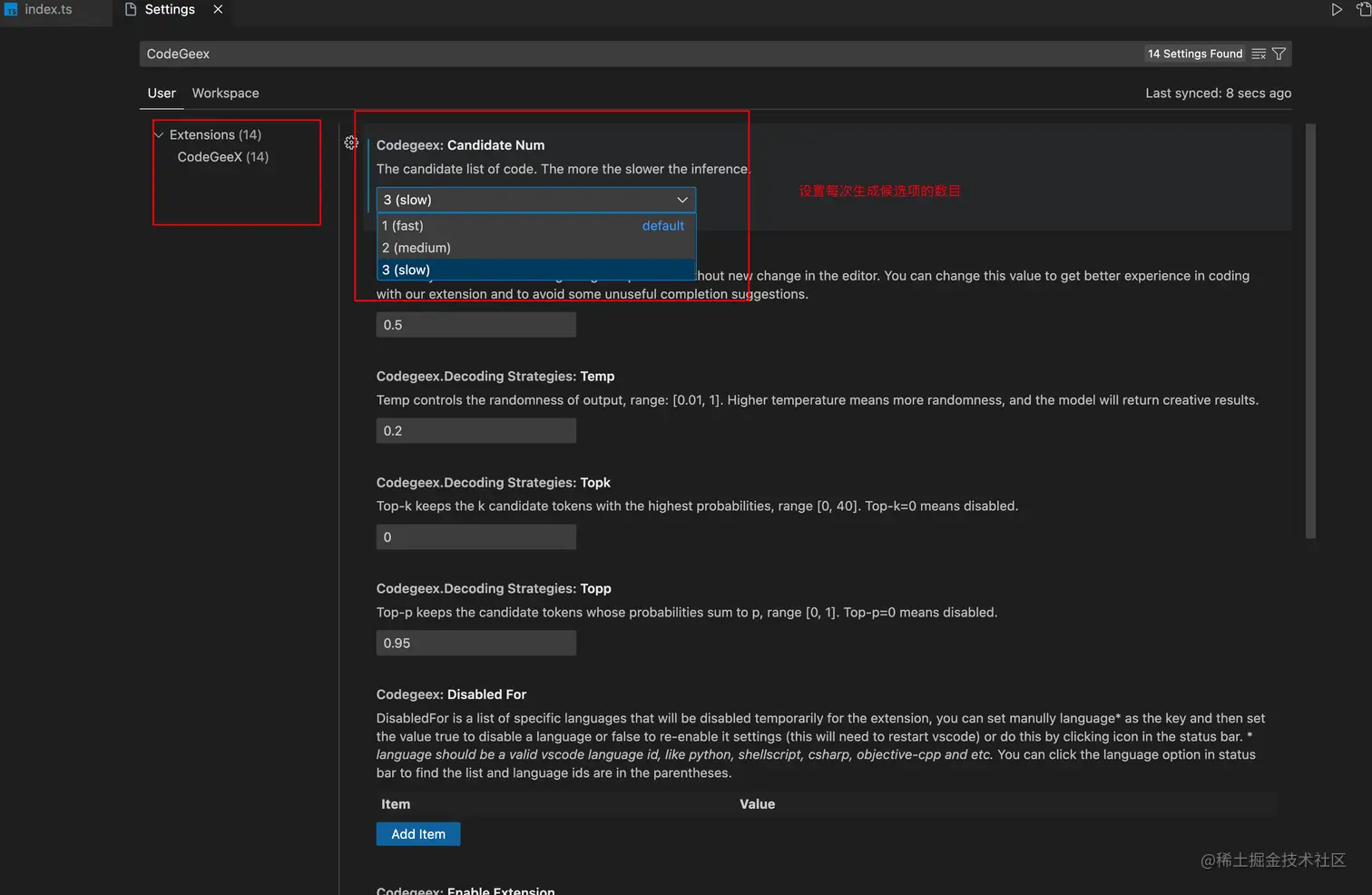Click the Value column header
The image size is (1372, 895).
(757, 804)
